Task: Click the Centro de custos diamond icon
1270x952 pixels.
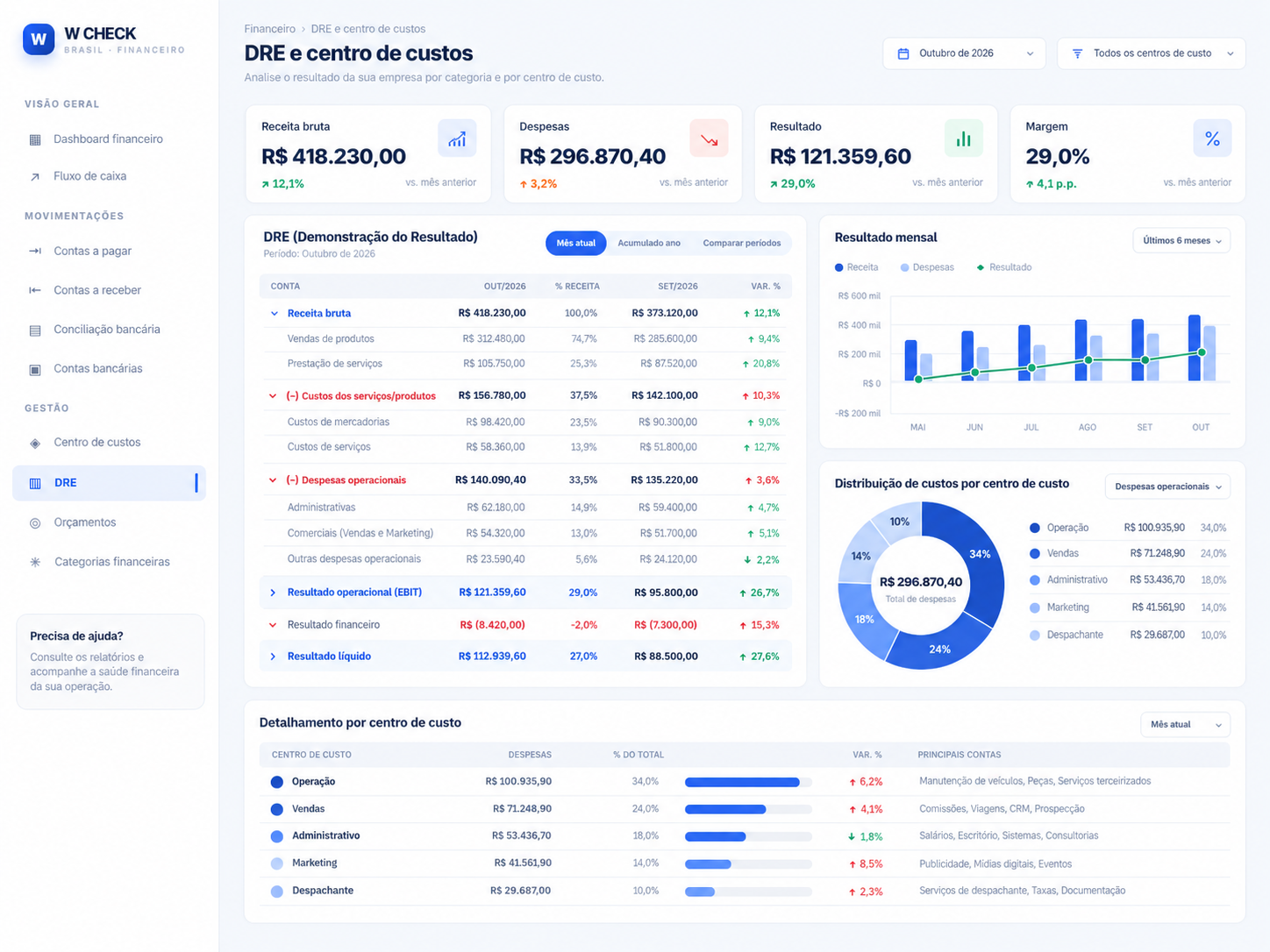Action: click(35, 443)
